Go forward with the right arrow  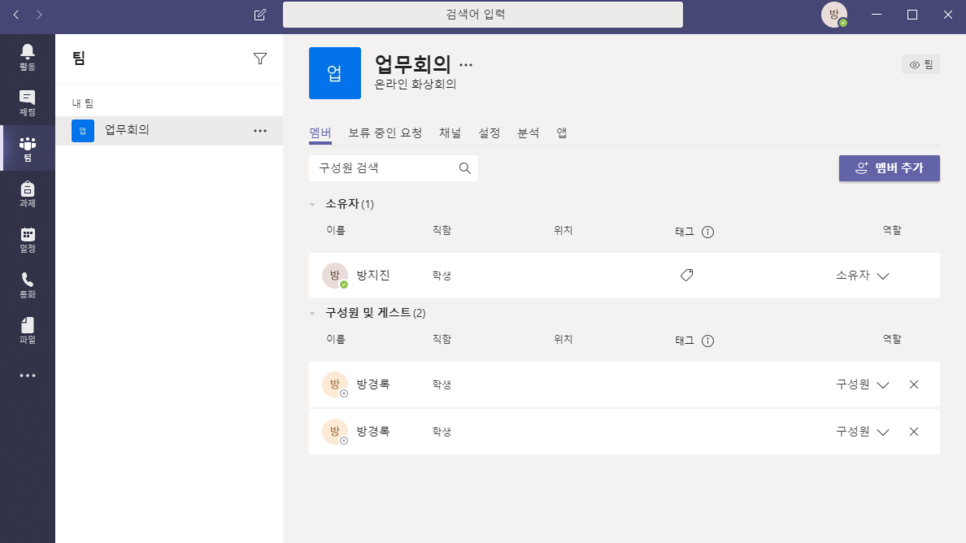(x=39, y=14)
